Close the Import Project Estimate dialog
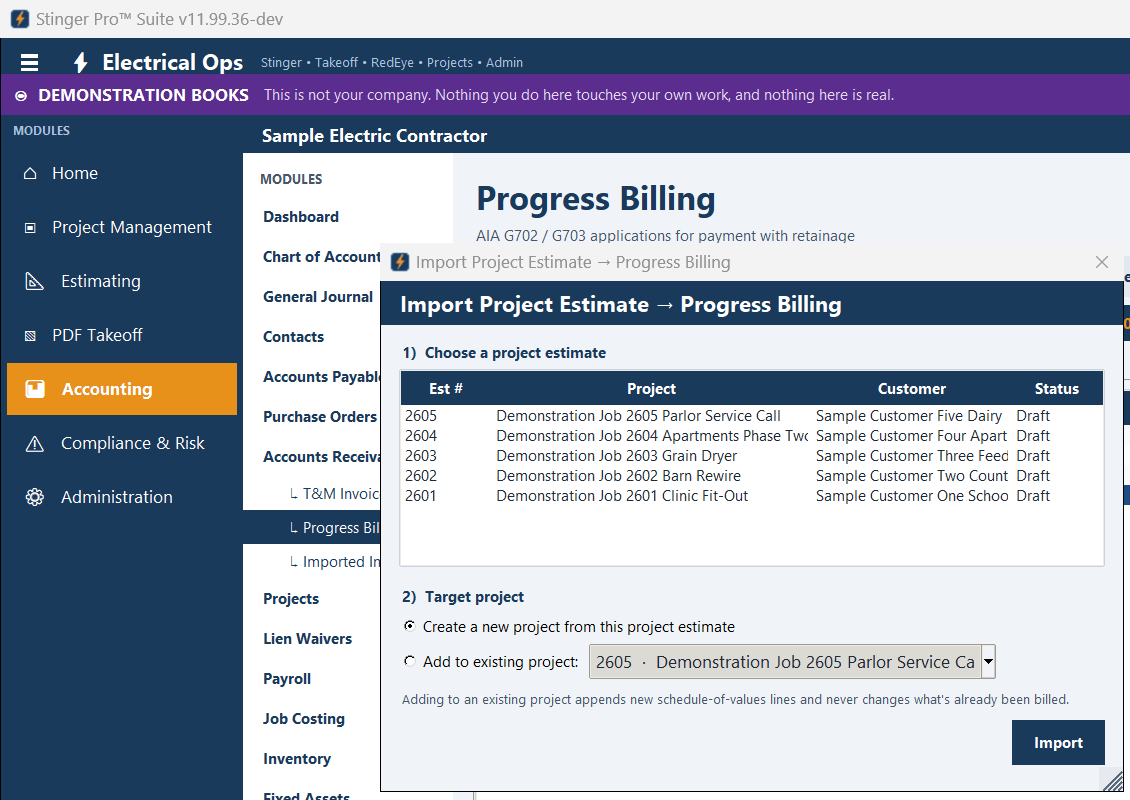Image resolution: width=1130 pixels, height=800 pixels. point(1102,262)
